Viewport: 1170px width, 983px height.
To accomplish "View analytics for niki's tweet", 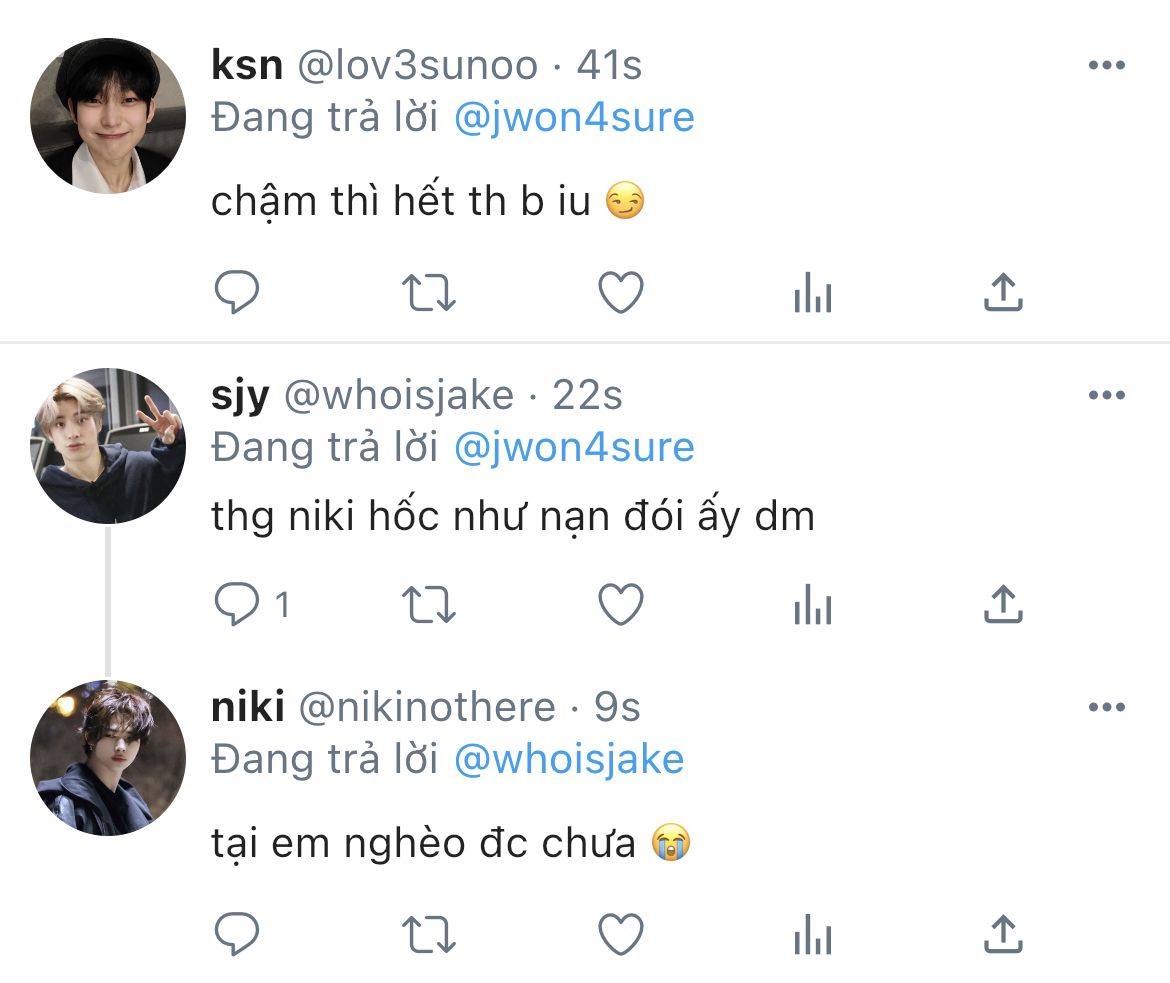I will (x=813, y=934).
